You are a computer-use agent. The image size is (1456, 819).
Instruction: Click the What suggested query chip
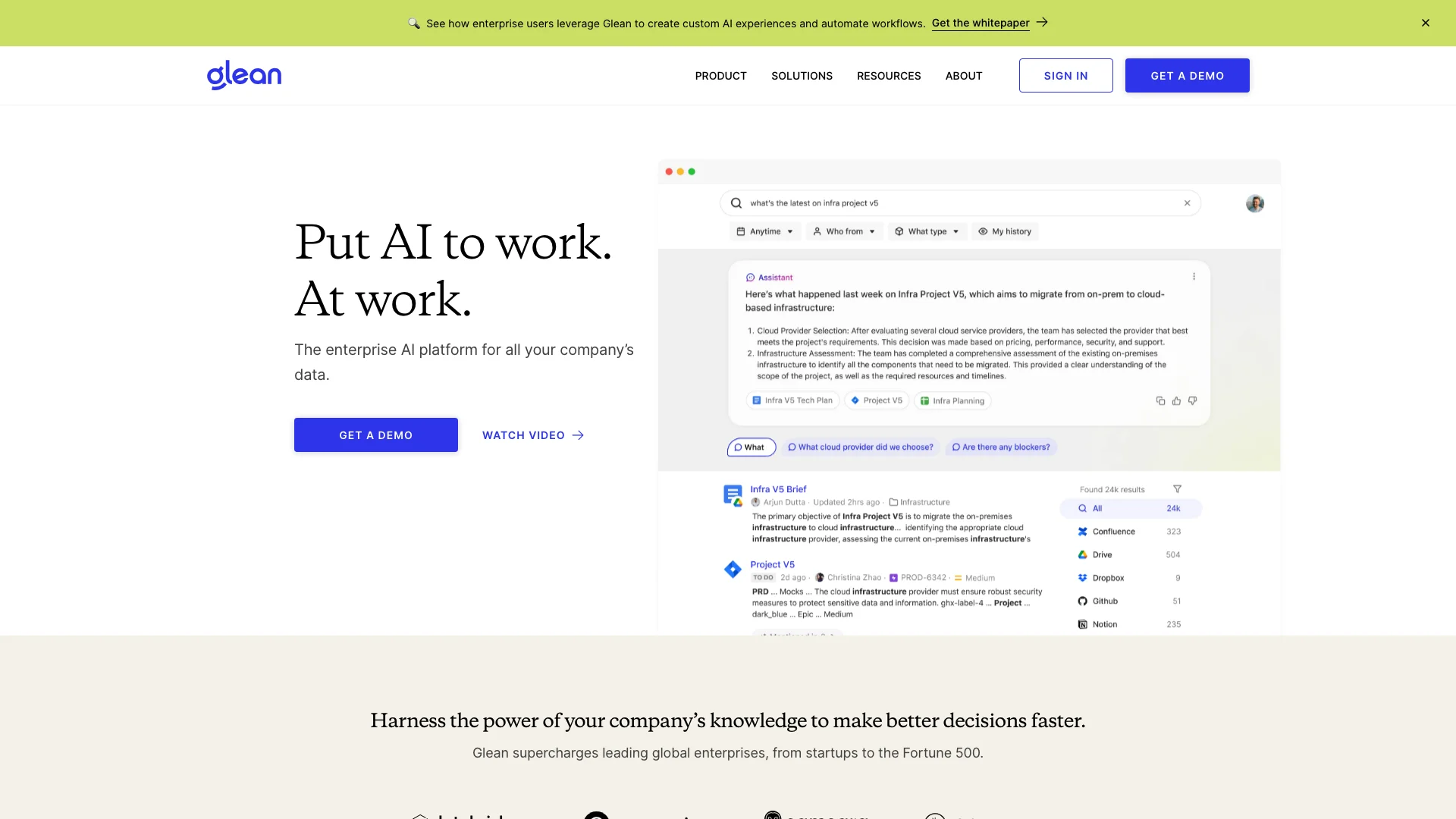click(x=752, y=447)
